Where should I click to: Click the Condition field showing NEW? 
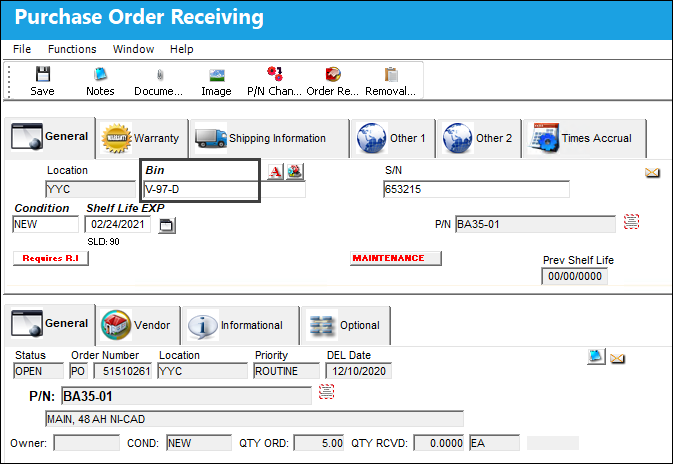pyautogui.click(x=45, y=224)
